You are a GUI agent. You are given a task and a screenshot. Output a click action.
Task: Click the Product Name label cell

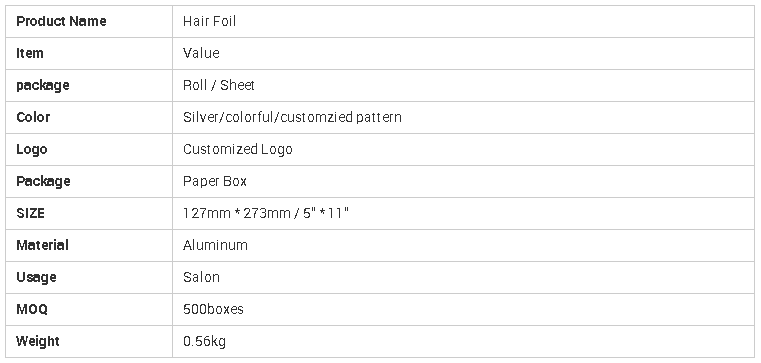click(x=89, y=21)
